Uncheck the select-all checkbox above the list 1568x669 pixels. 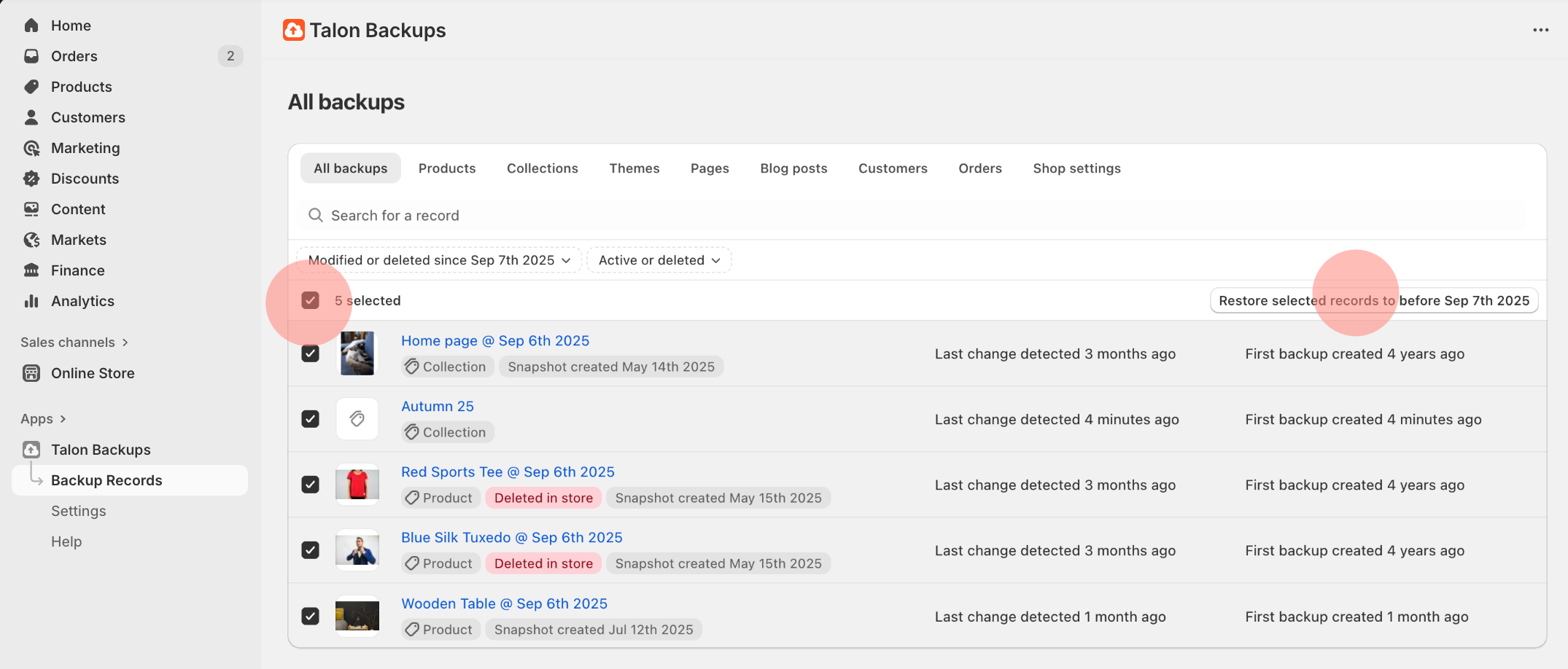[311, 300]
